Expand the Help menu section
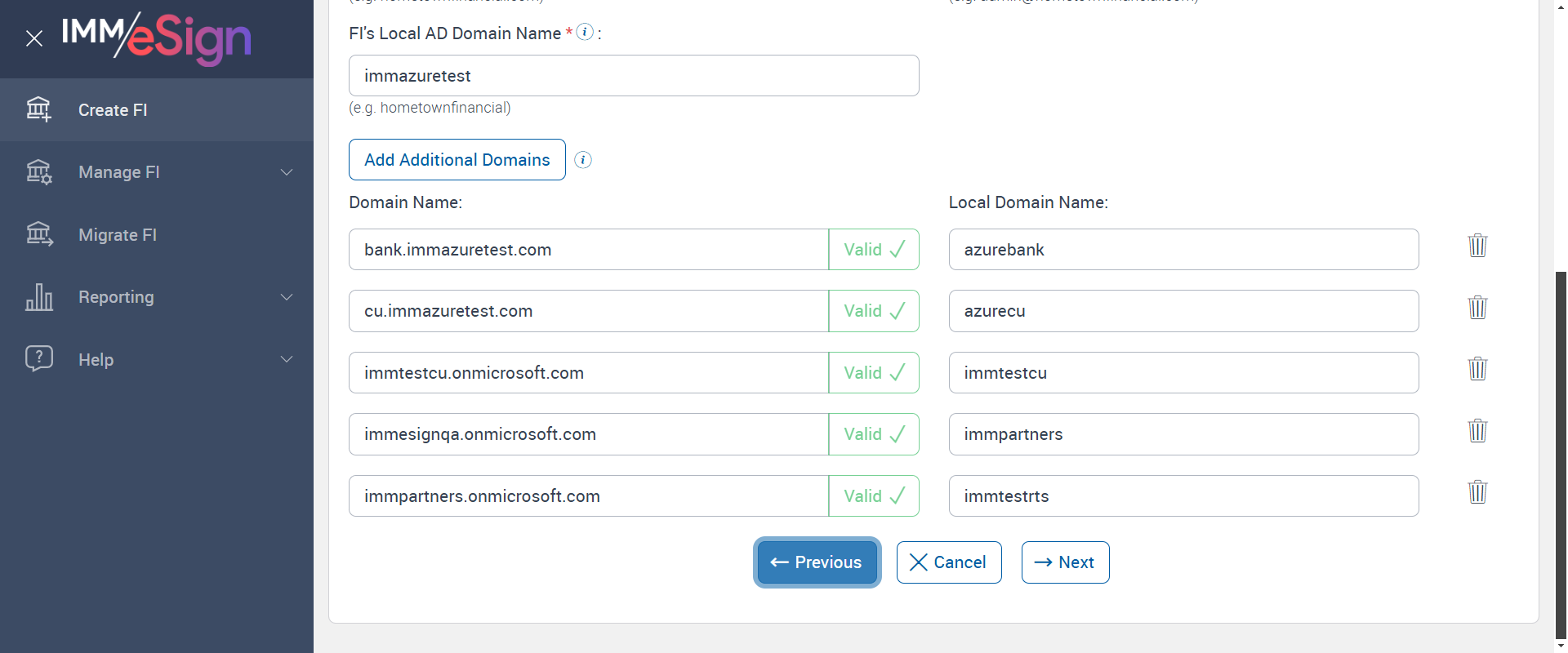Screen dimensions: 1568x653 coord(287,359)
